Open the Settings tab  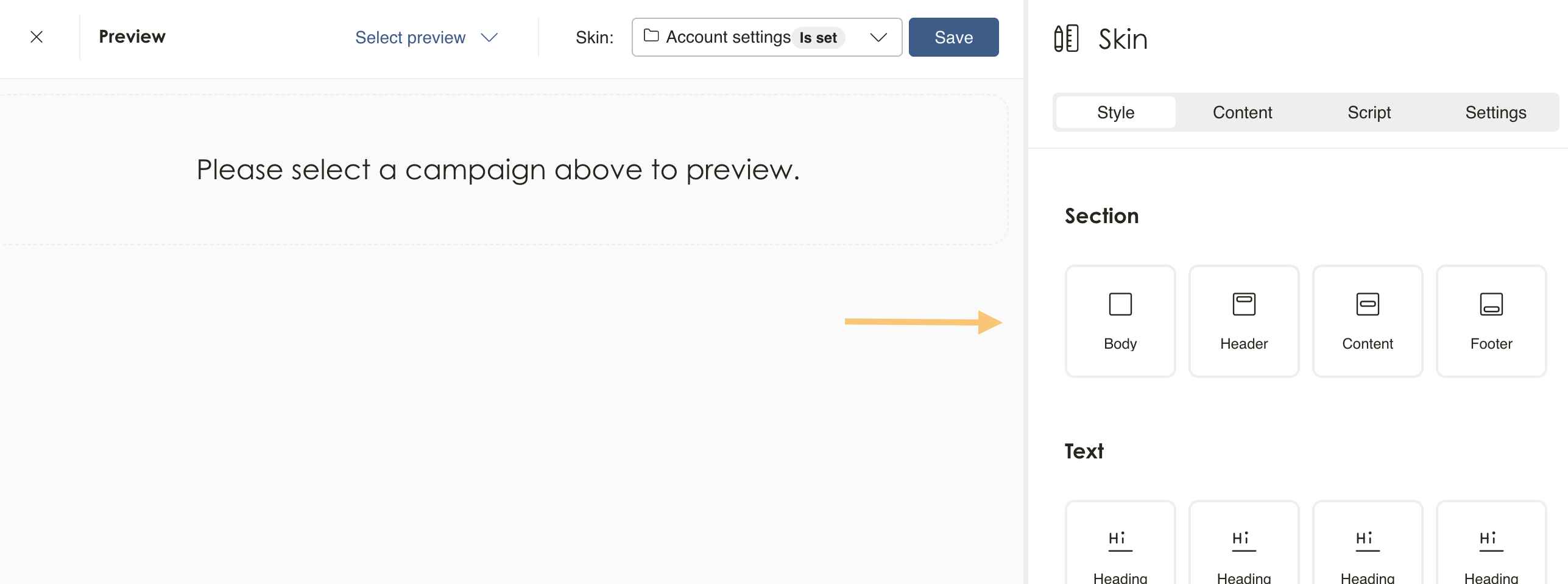click(1496, 112)
